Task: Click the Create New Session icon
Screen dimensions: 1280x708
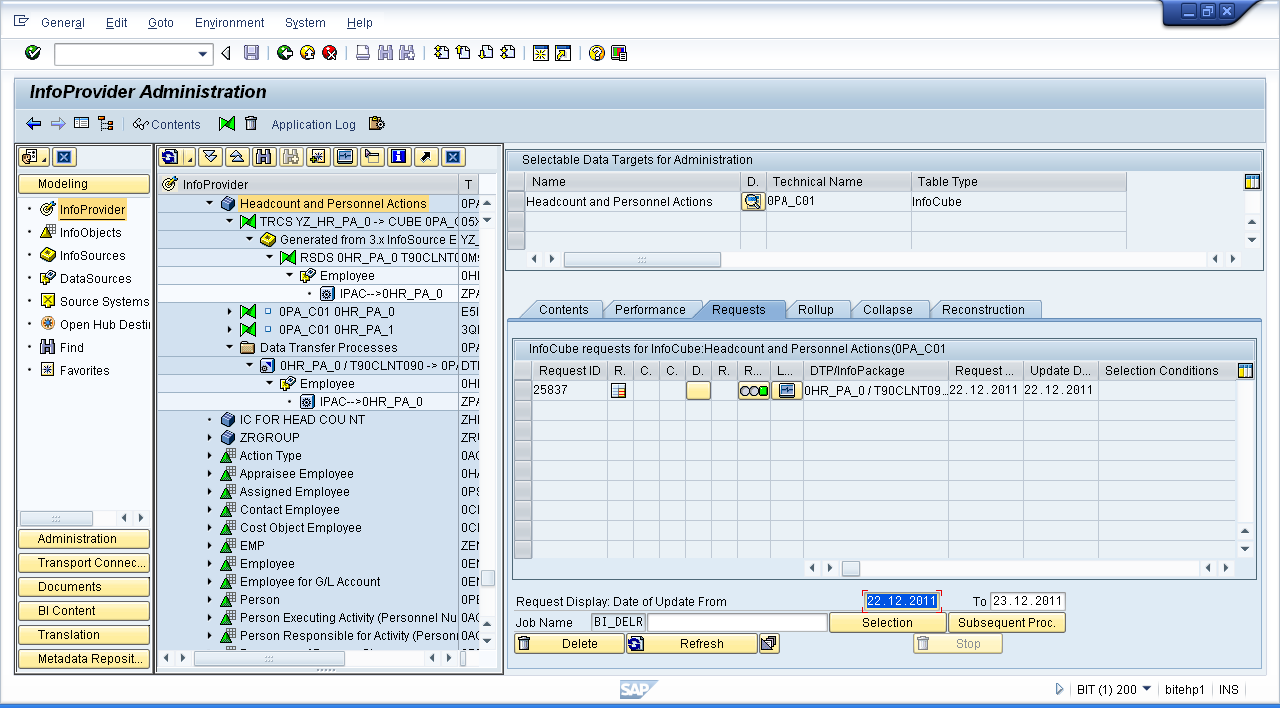Action: 541,53
